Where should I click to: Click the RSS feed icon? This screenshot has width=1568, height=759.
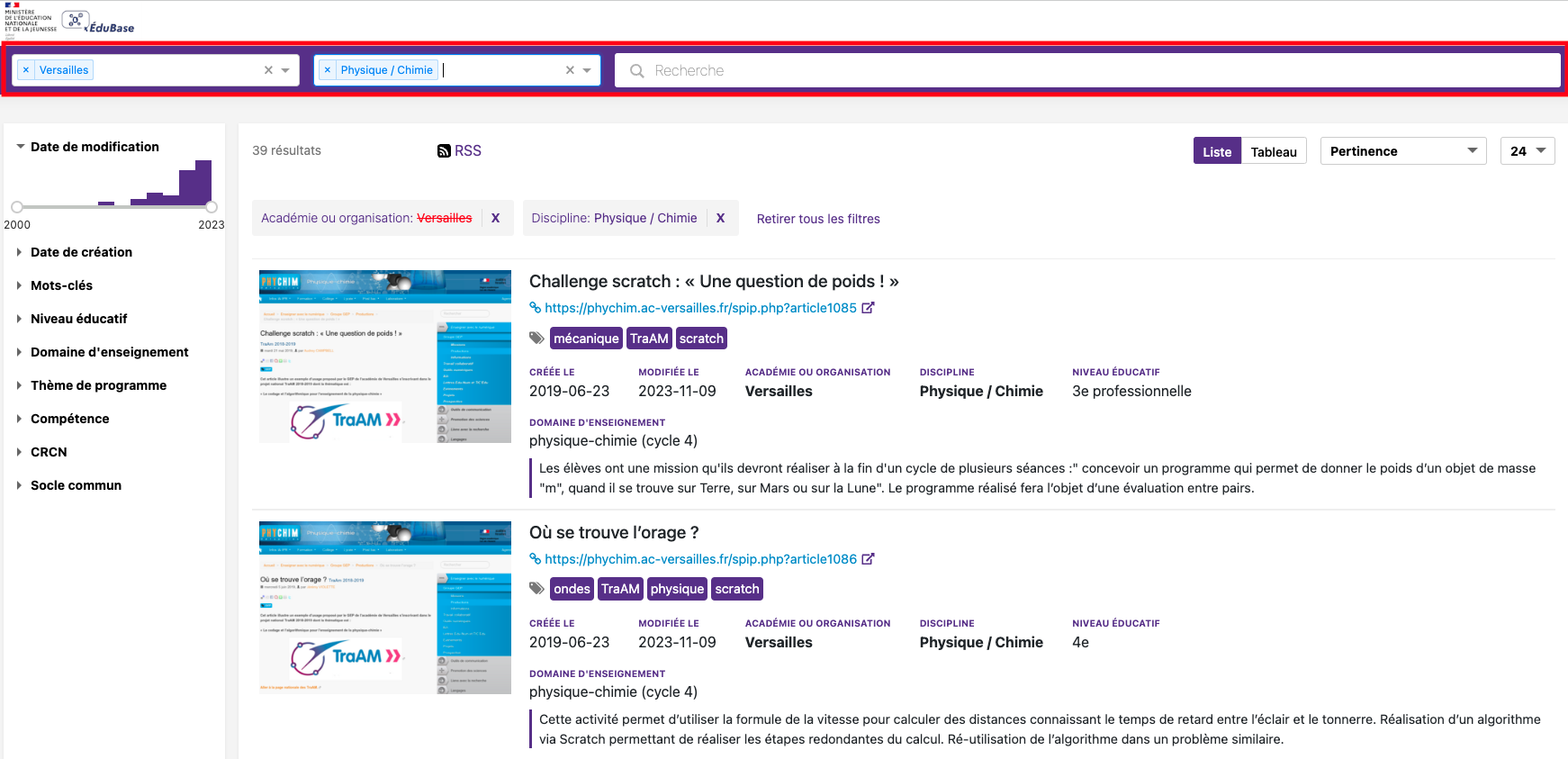tap(444, 151)
